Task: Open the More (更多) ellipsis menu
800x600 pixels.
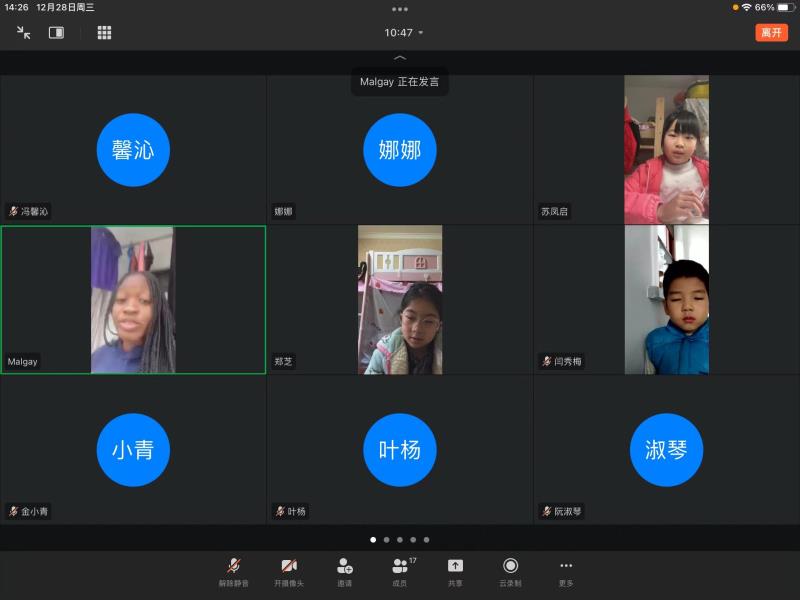Action: click(x=565, y=565)
